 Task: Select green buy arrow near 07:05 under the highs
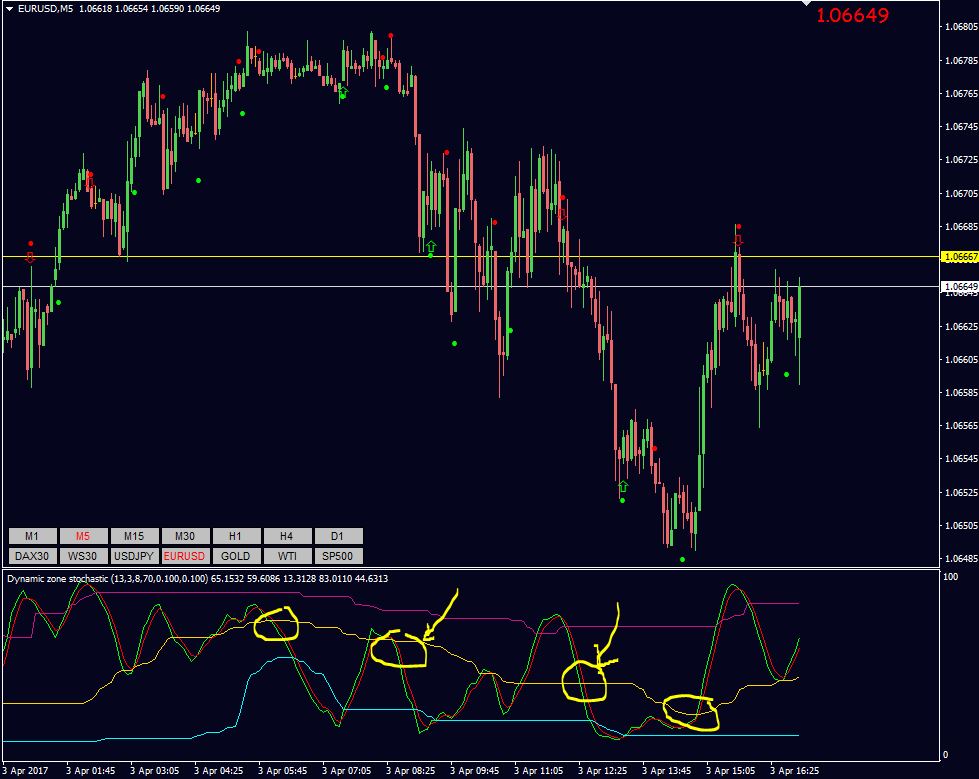[343, 92]
